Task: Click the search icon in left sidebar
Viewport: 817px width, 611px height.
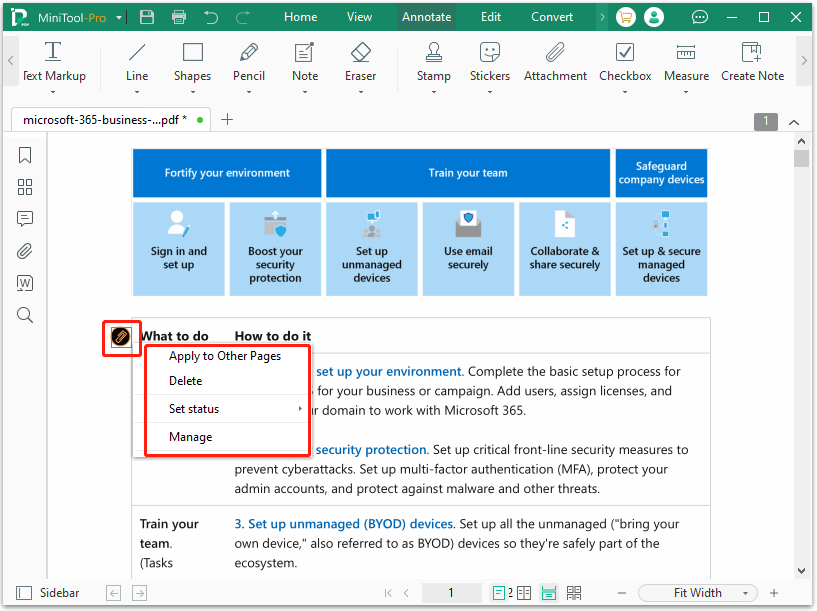Action: [x=25, y=315]
